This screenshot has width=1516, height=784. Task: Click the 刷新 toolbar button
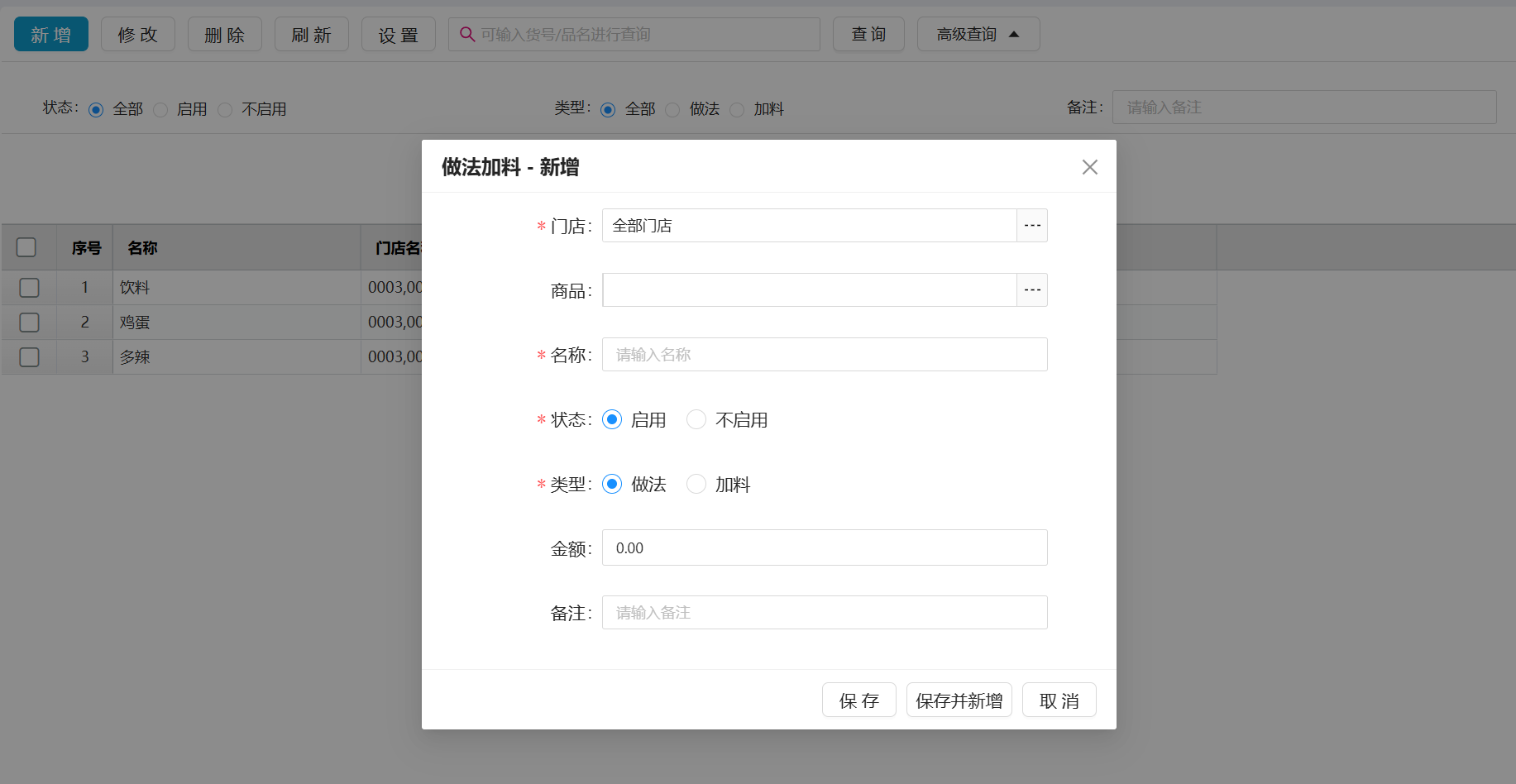coord(311,34)
